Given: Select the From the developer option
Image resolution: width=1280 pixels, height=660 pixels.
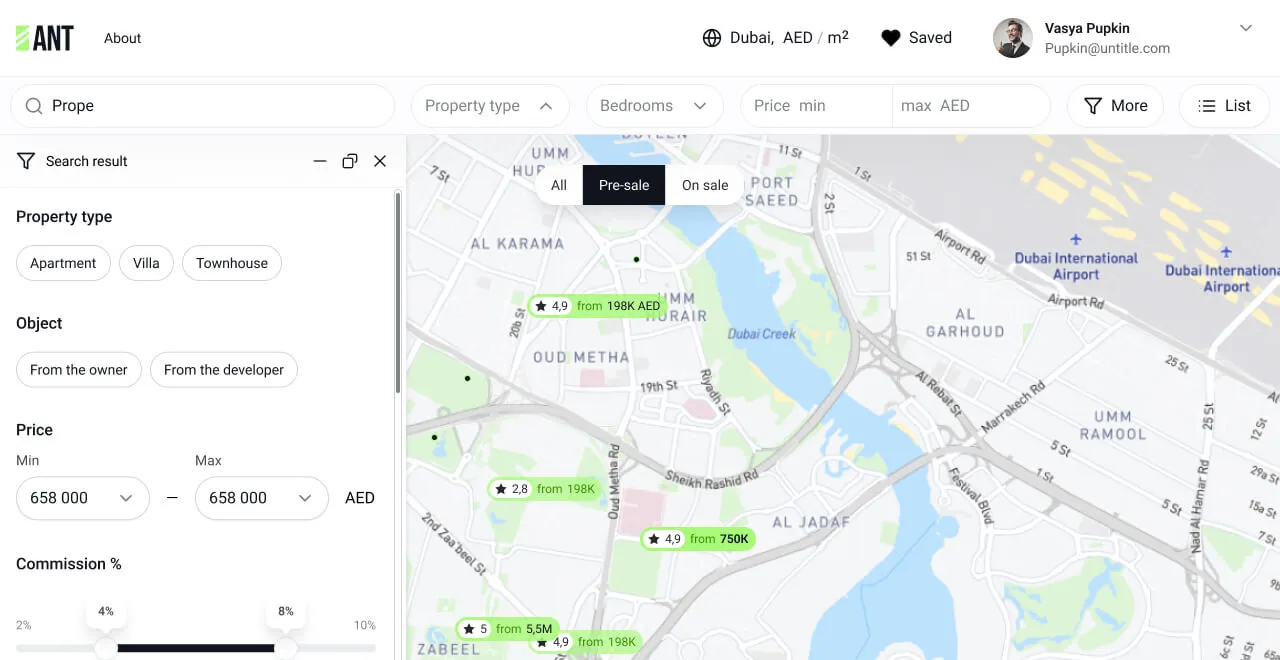Looking at the screenshot, I should pos(224,369).
